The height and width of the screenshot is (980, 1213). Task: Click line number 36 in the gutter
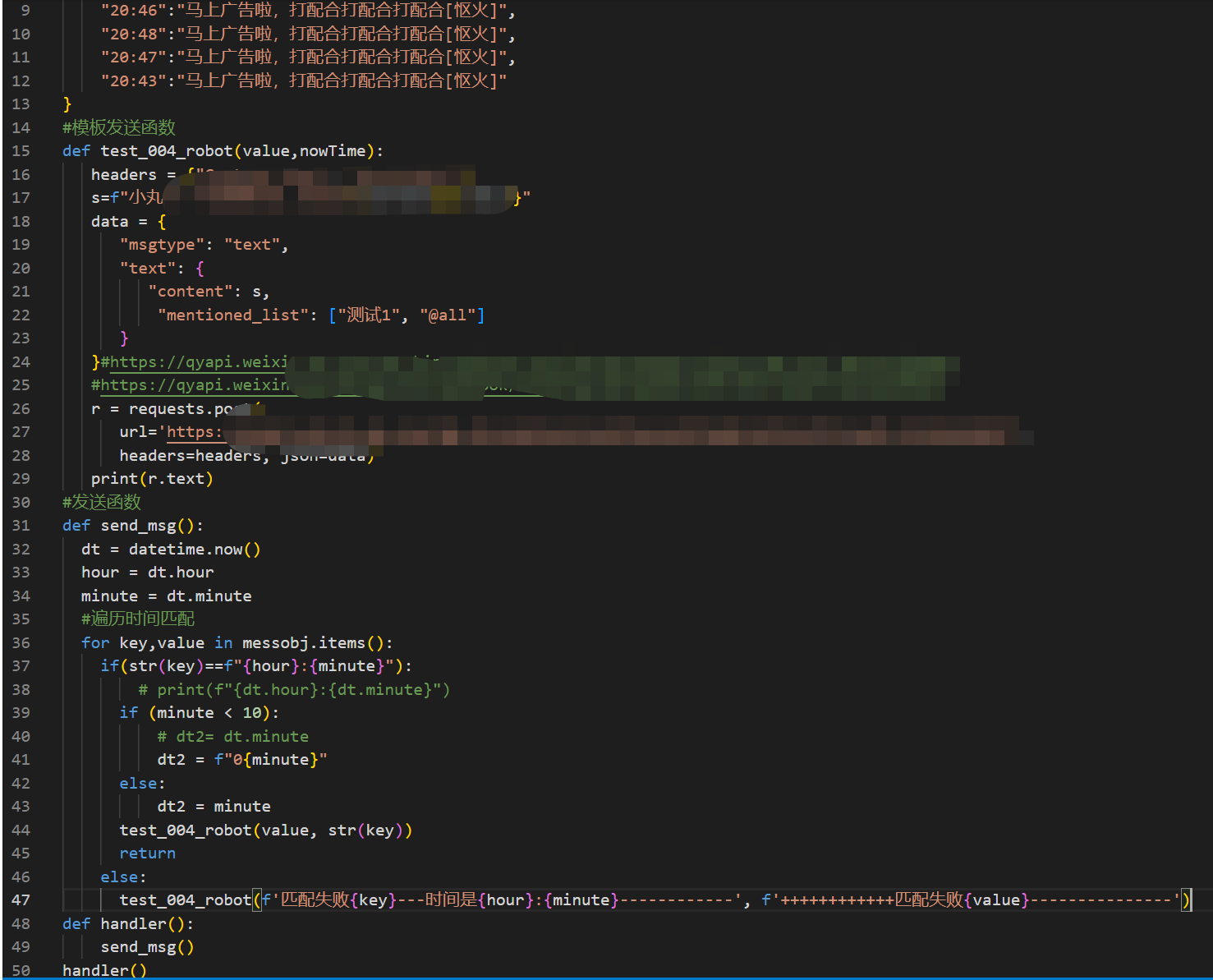pos(21,643)
